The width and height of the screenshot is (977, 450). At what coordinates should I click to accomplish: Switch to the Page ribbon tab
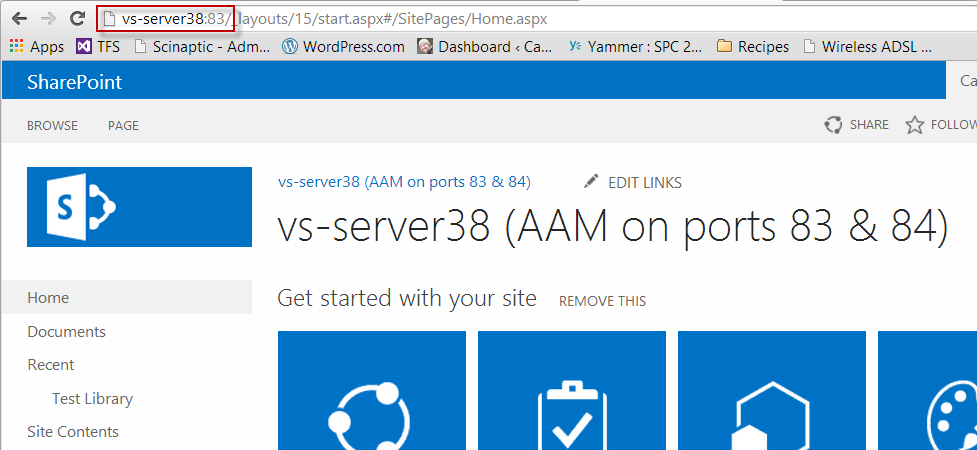(123, 126)
